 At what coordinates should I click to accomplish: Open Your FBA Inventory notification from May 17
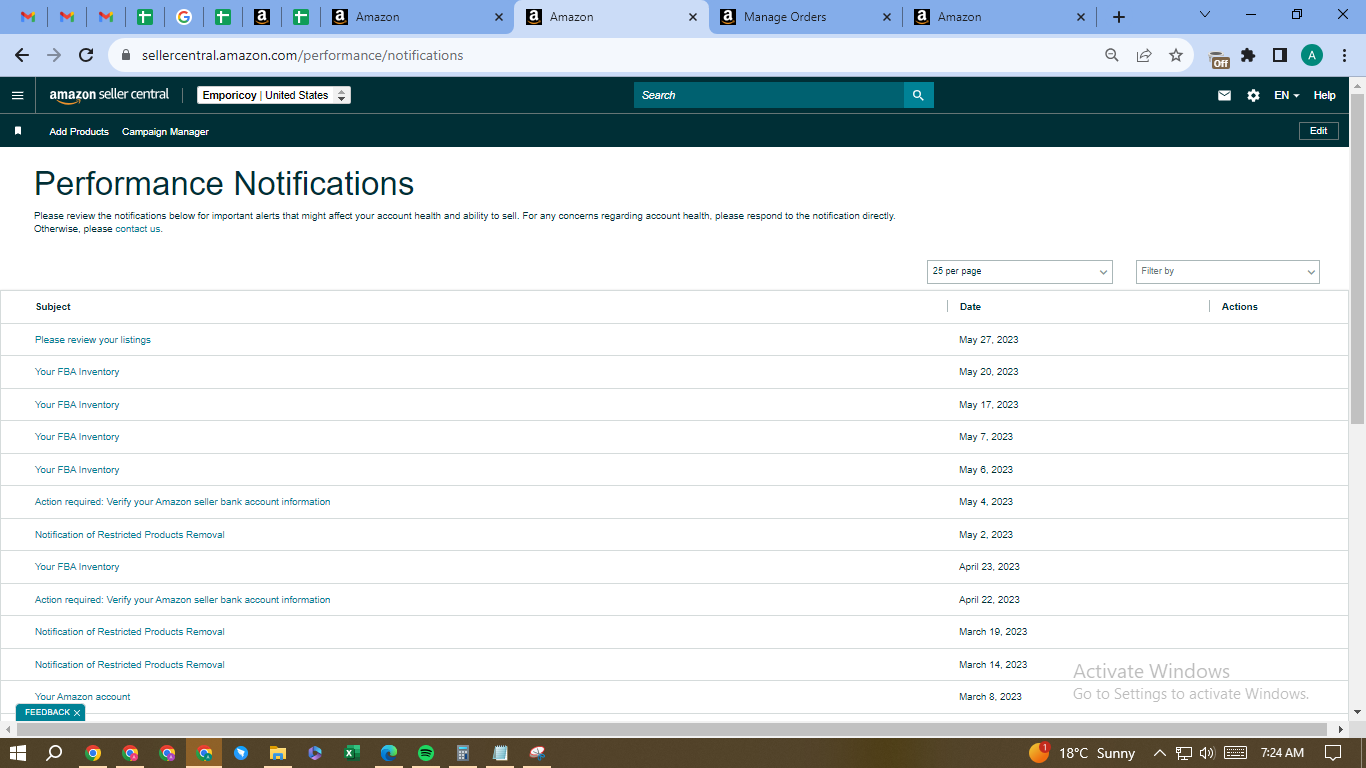tap(77, 405)
